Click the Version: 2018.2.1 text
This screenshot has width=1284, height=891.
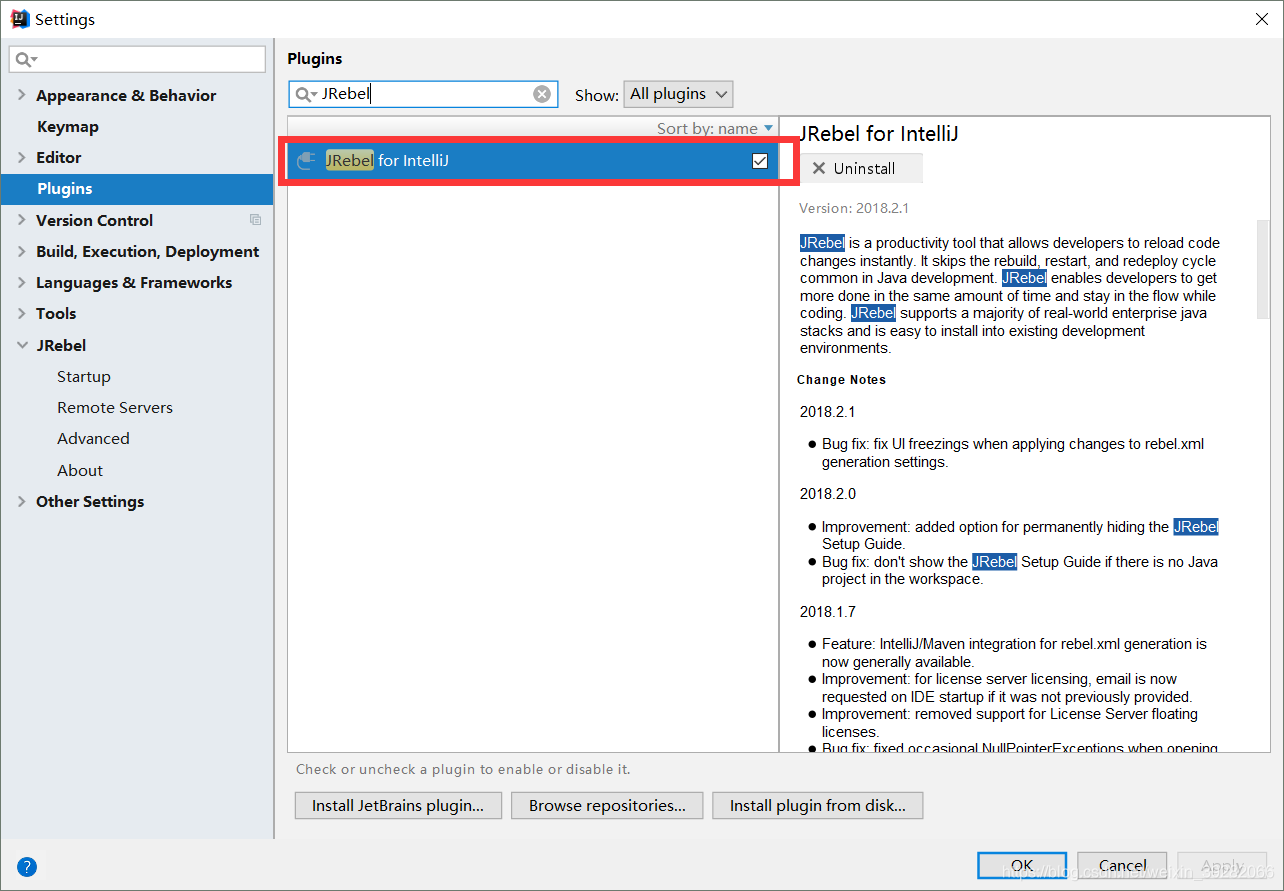pos(854,208)
